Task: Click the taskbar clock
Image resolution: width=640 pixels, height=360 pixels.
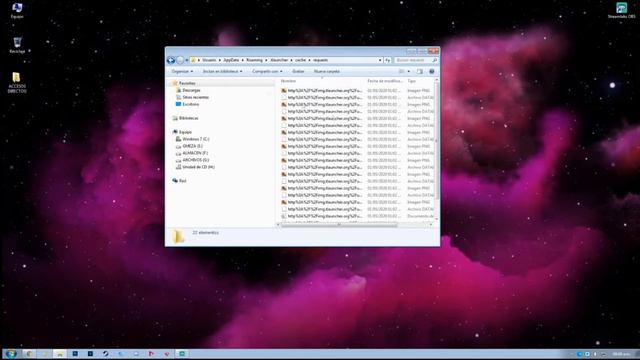Action: pyautogui.click(x=621, y=354)
